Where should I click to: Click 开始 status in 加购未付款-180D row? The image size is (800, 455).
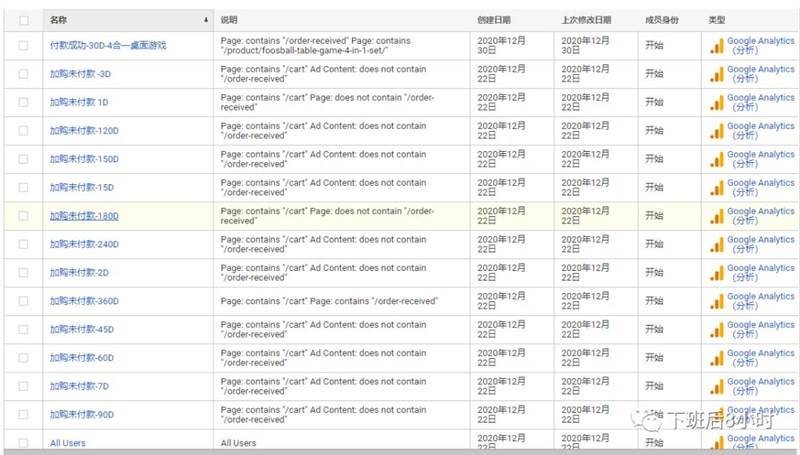tap(654, 216)
